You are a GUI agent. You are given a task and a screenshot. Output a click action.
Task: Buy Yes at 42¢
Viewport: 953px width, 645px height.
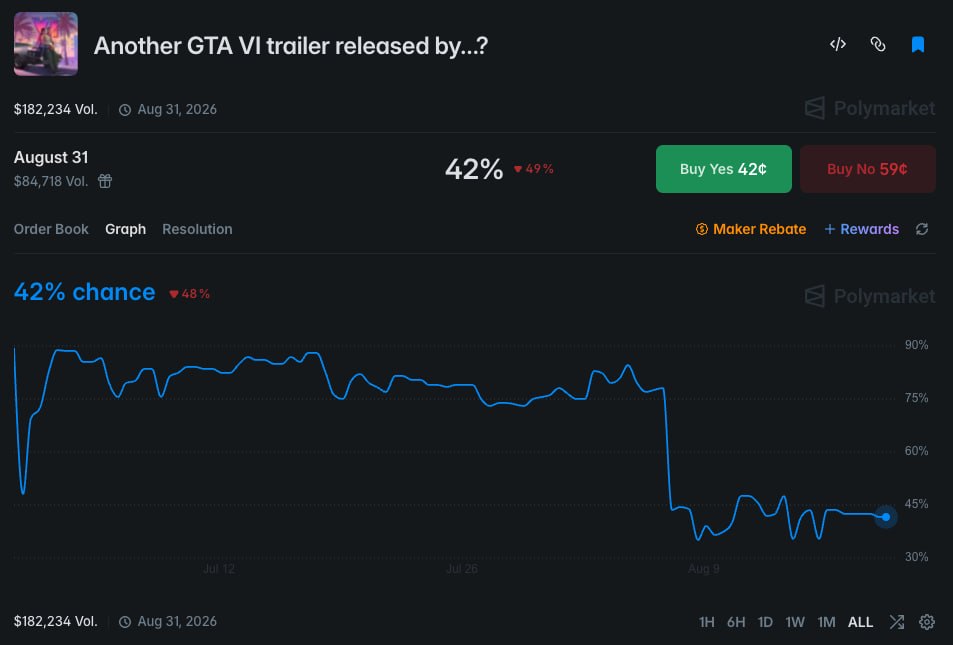pyautogui.click(x=723, y=169)
